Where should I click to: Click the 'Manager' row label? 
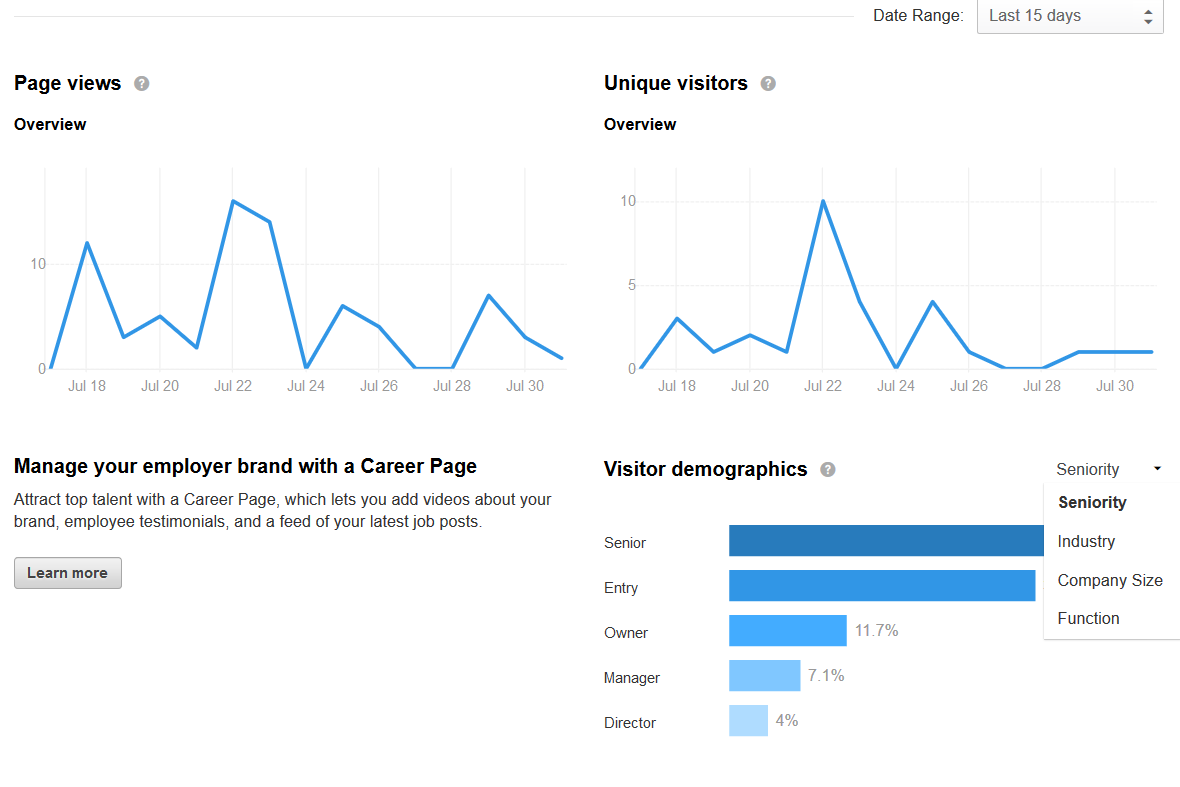pyautogui.click(x=631, y=679)
